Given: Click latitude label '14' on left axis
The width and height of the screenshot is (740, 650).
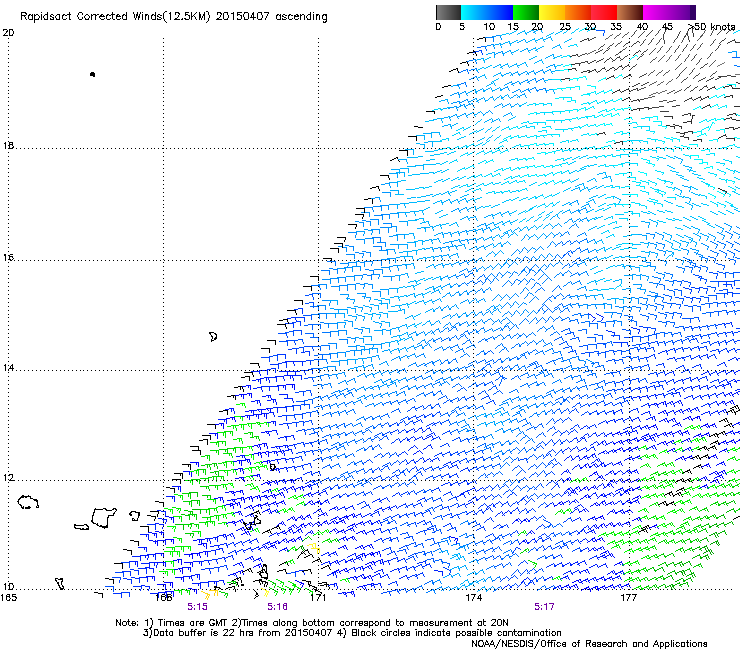Looking at the screenshot, I should pos(8,367).
